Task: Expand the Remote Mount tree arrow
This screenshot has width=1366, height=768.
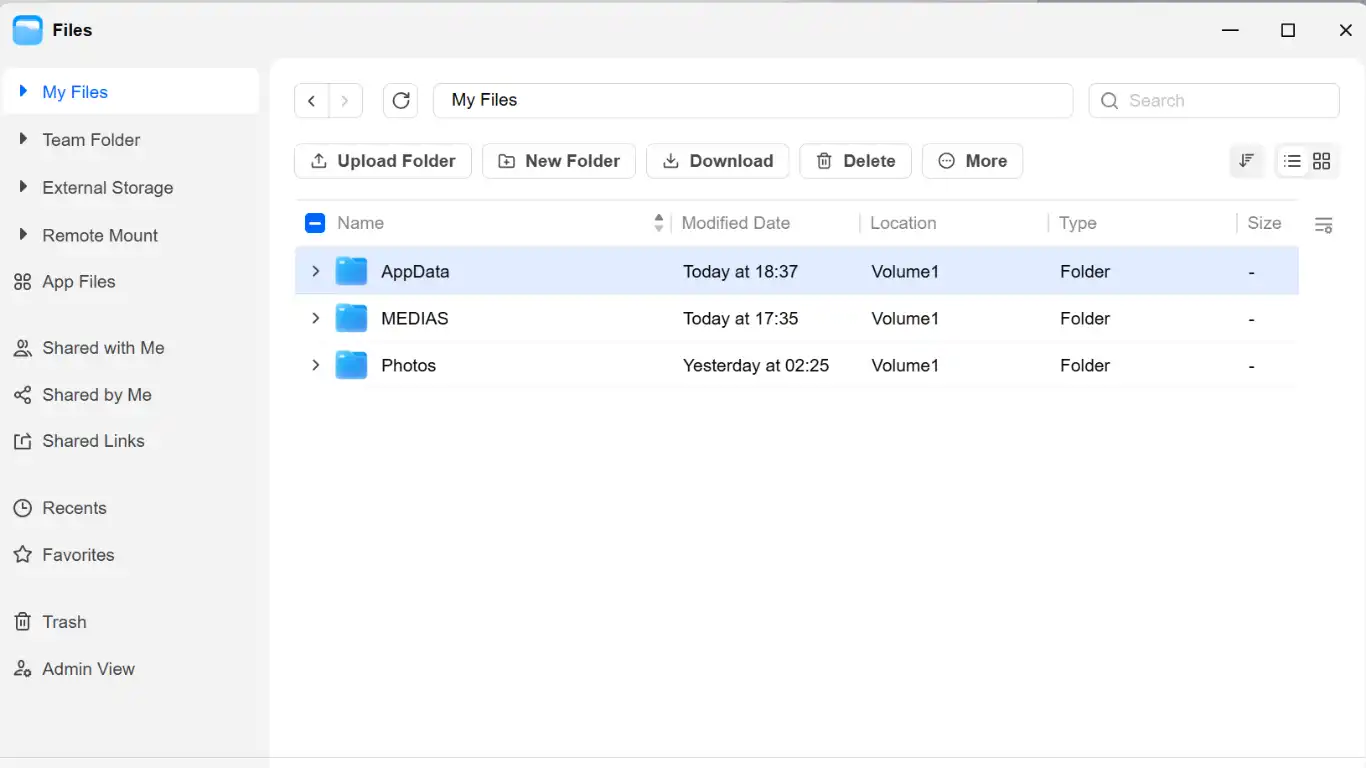Action: (23, 235)
